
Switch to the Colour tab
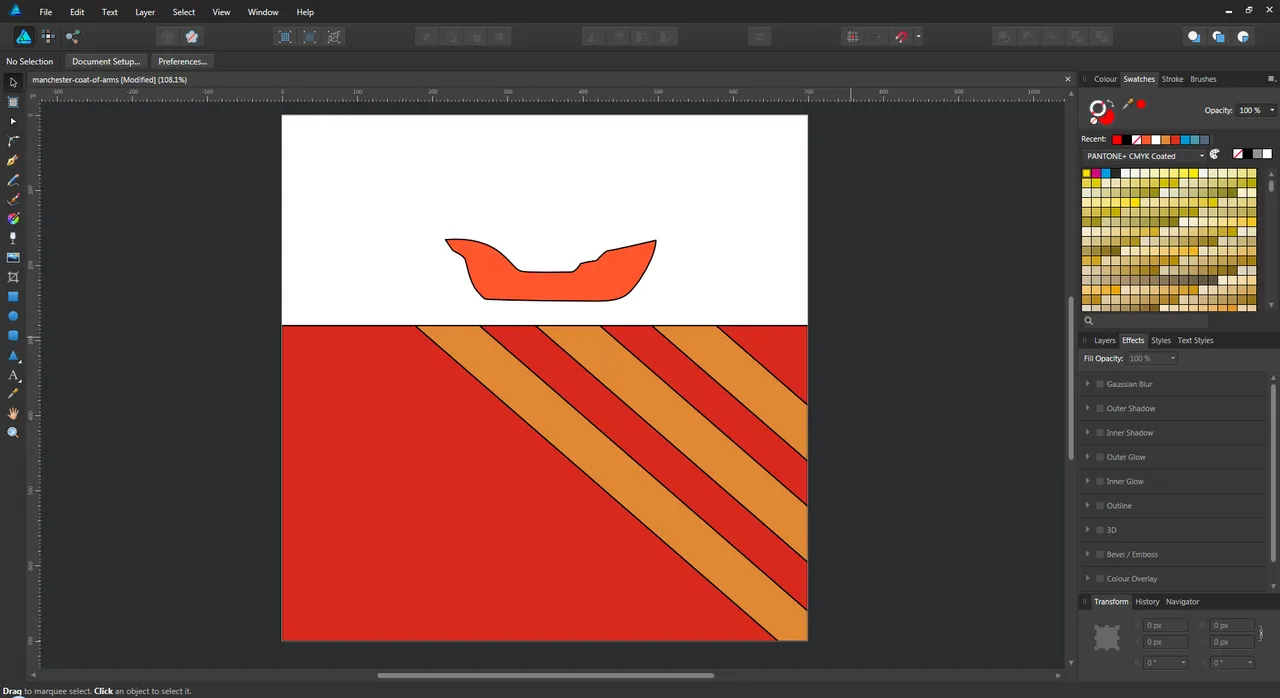click(1105, 79)
